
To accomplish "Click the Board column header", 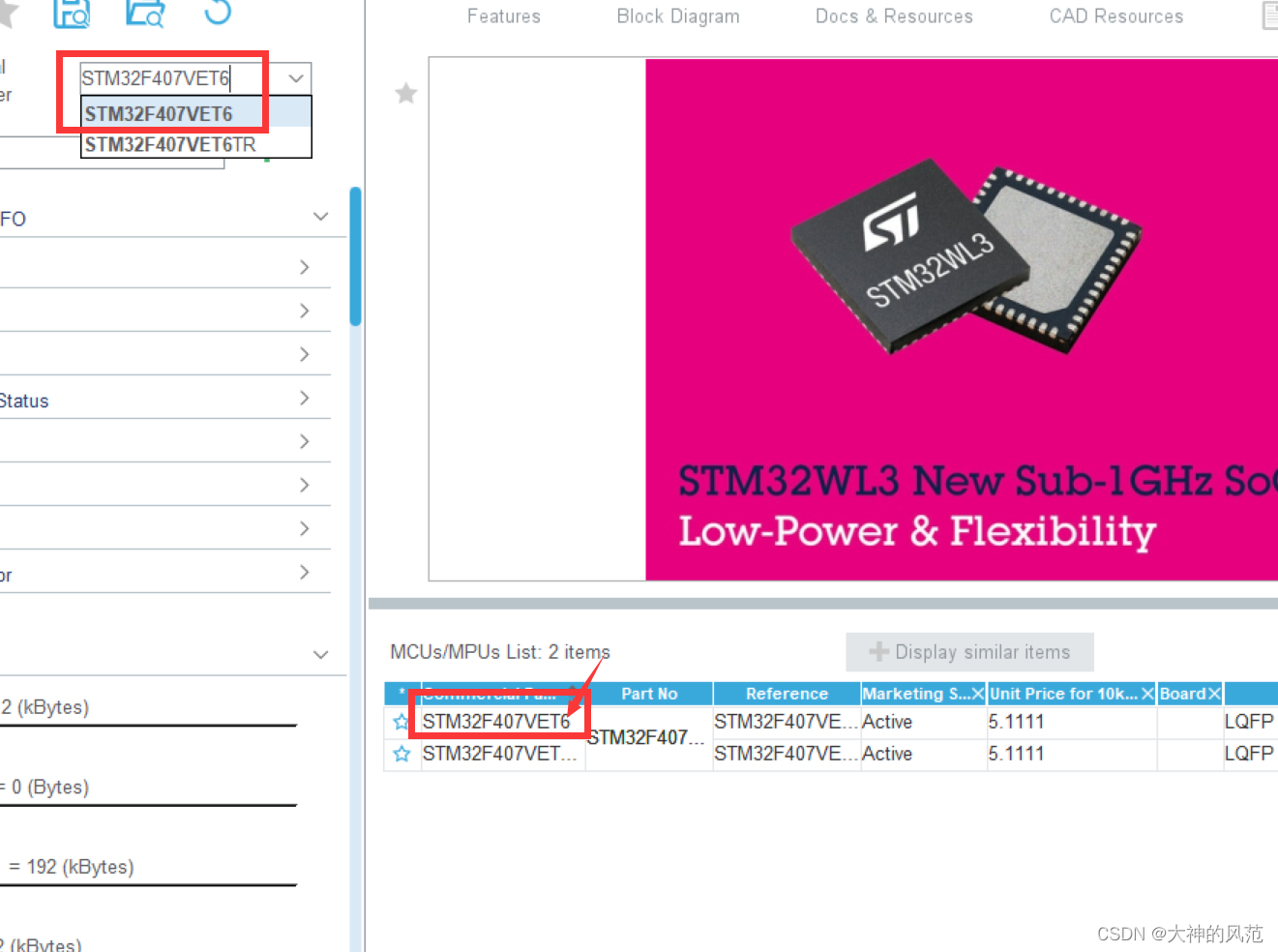I will (x=1182, y=694).
